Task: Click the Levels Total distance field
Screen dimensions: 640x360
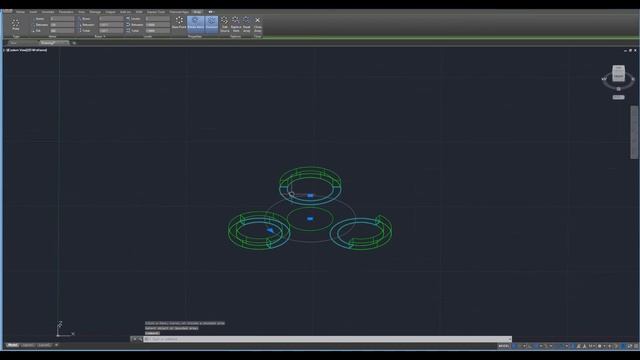Action: [158, 31]
